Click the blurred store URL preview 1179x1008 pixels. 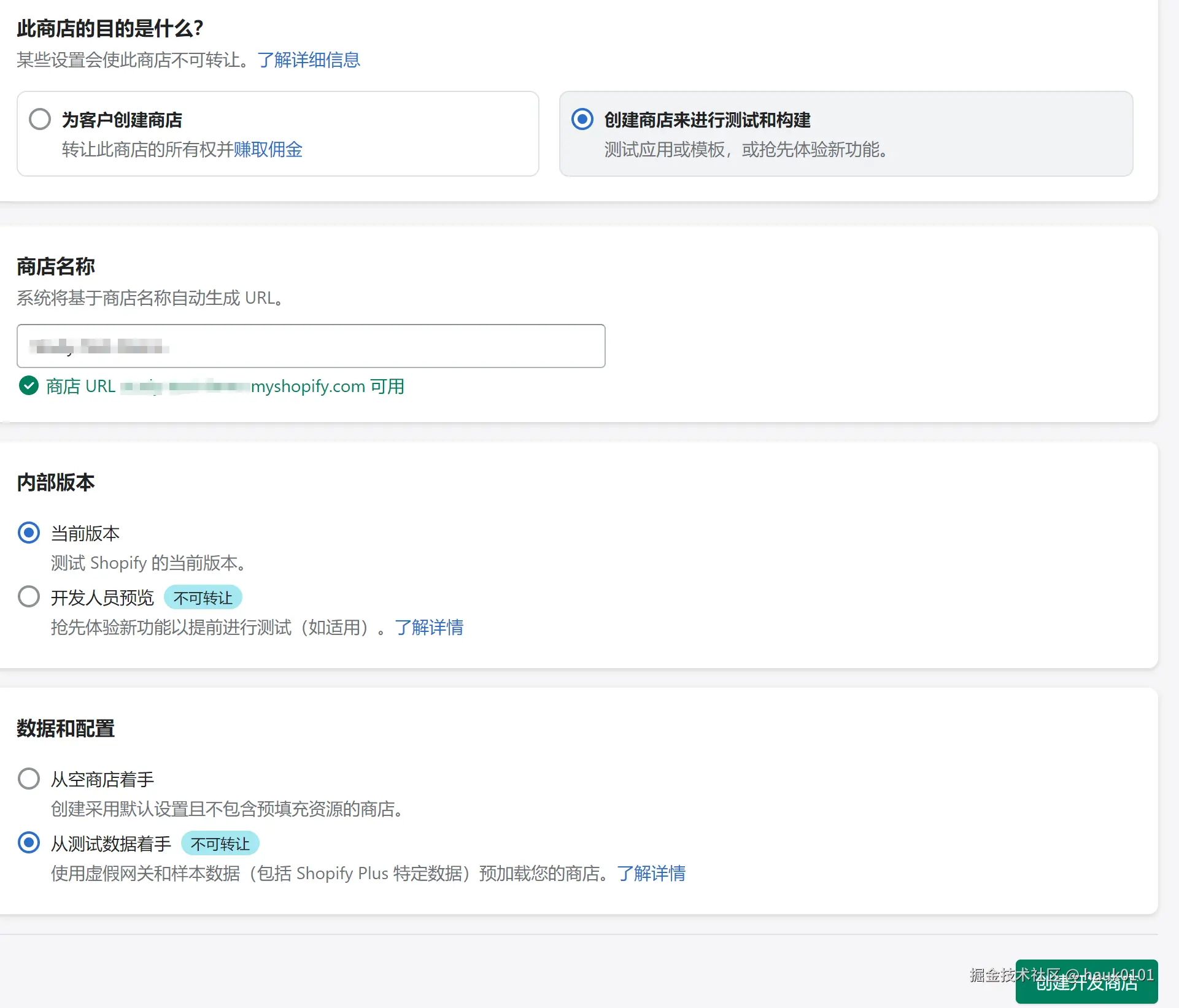184,386
